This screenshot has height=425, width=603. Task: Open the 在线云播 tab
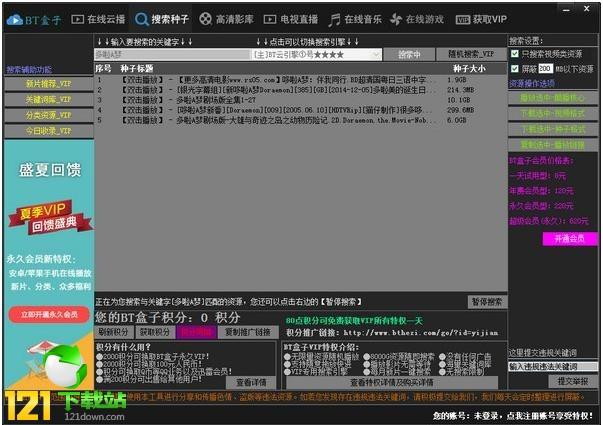(x=98, y=19)
